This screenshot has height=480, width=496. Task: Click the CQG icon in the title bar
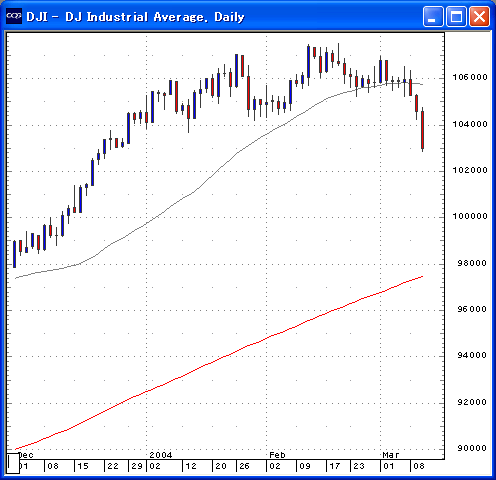(14, 16)
